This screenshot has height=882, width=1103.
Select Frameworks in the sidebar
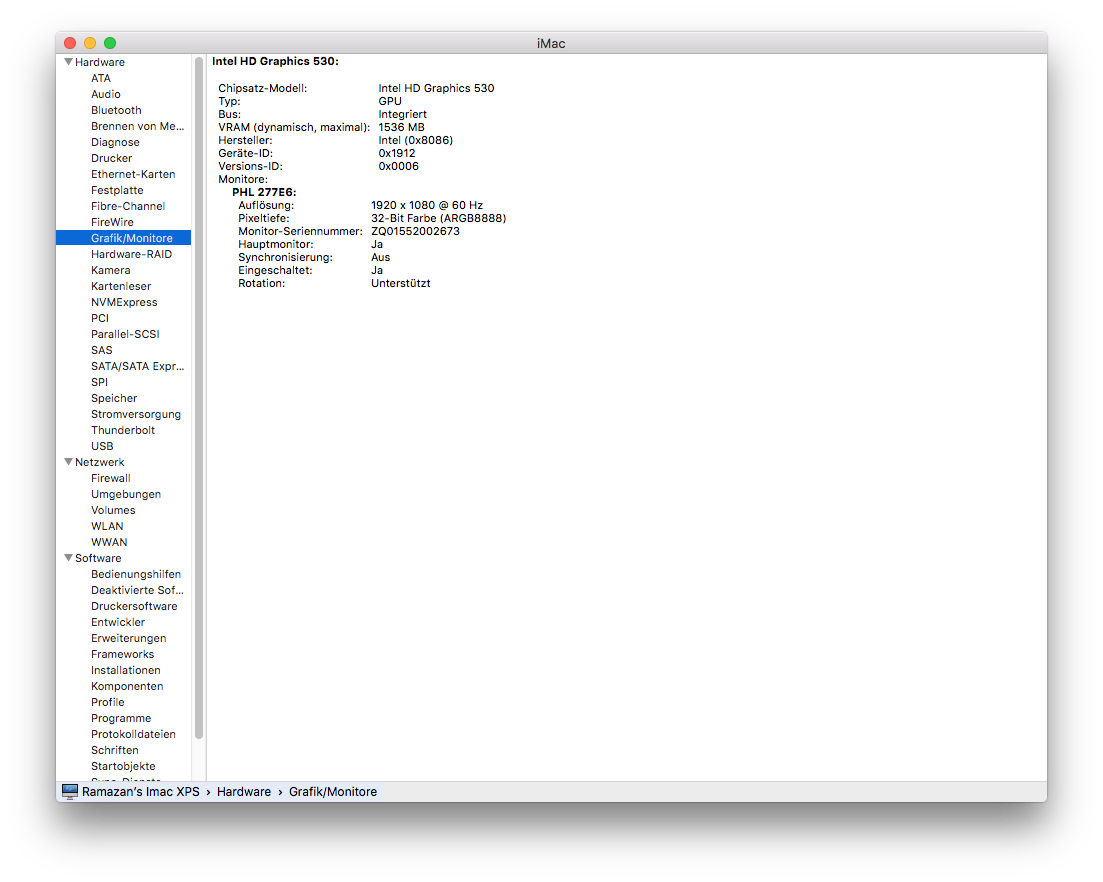[122, 654]
